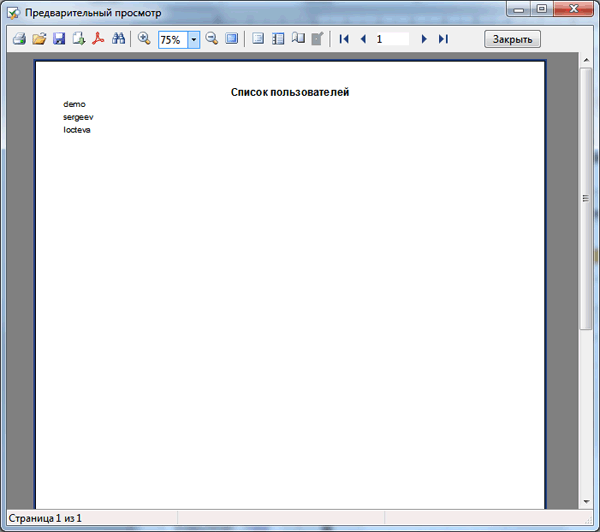Toggle the page thumbnails icon
This screenshot has width=600, height=532.
point(278,39)
